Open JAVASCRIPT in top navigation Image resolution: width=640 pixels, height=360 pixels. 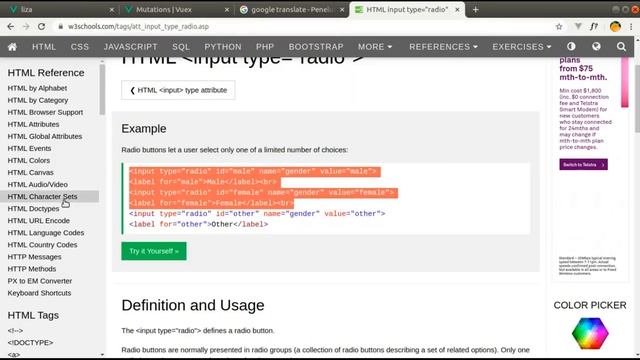tap(130, 47)
